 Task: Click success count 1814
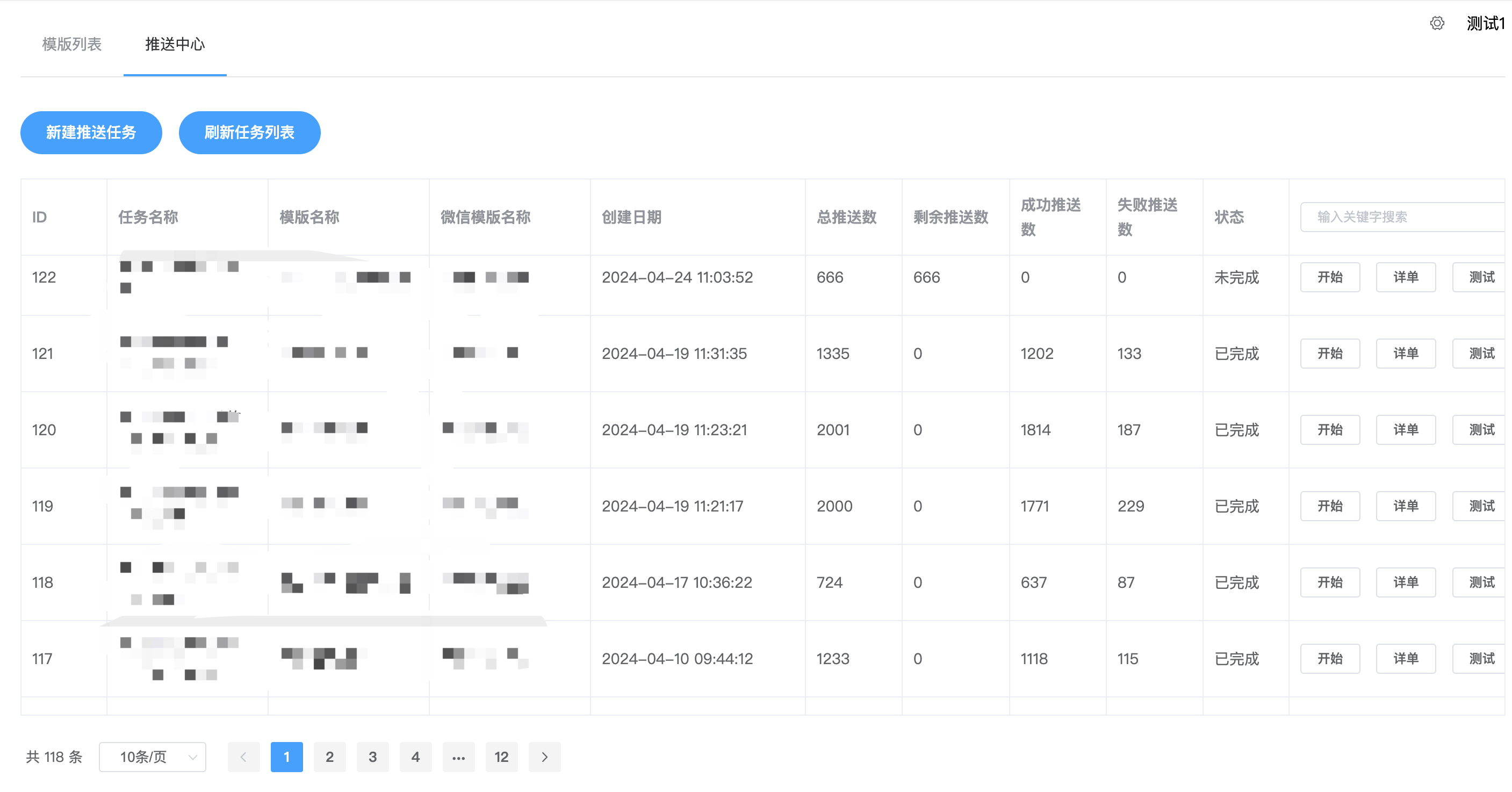(x=1036, y=430)
